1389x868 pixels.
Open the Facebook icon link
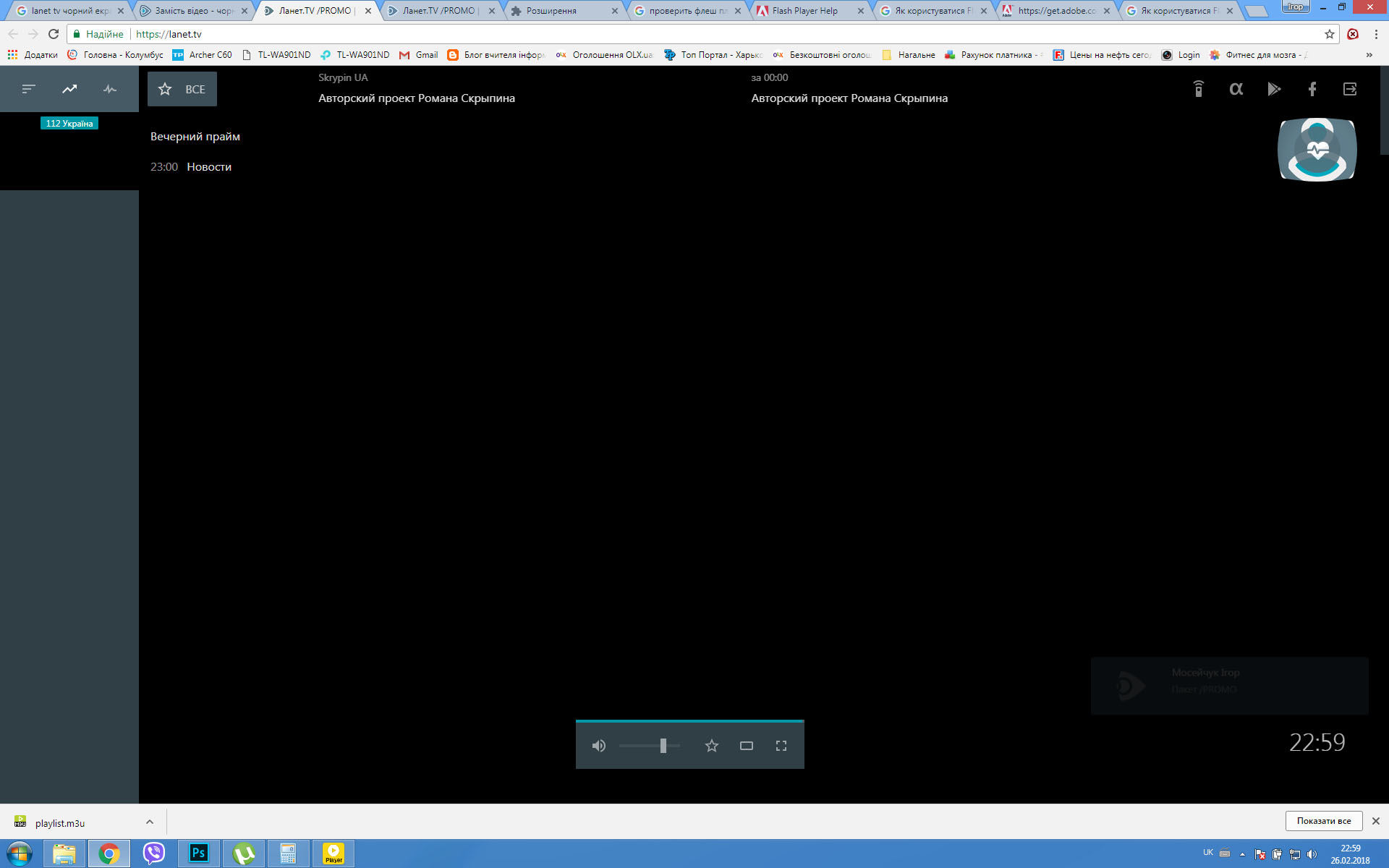pos(1312,89)
